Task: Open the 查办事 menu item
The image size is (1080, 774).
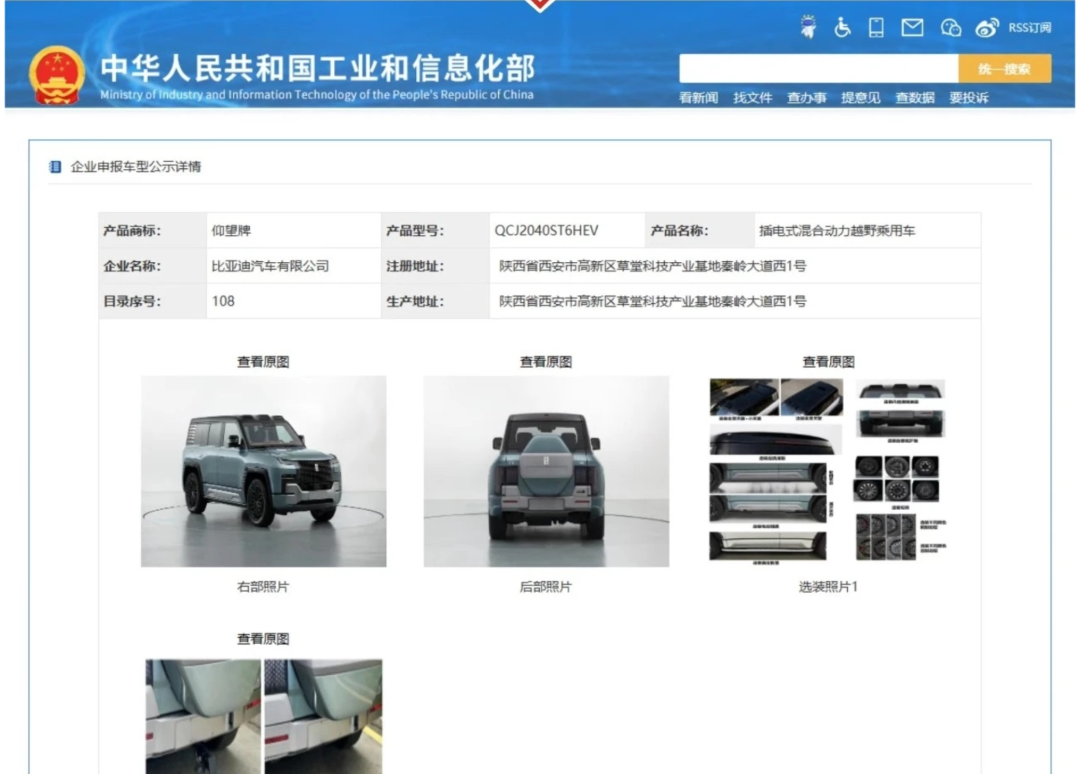Action: [807, 98]
